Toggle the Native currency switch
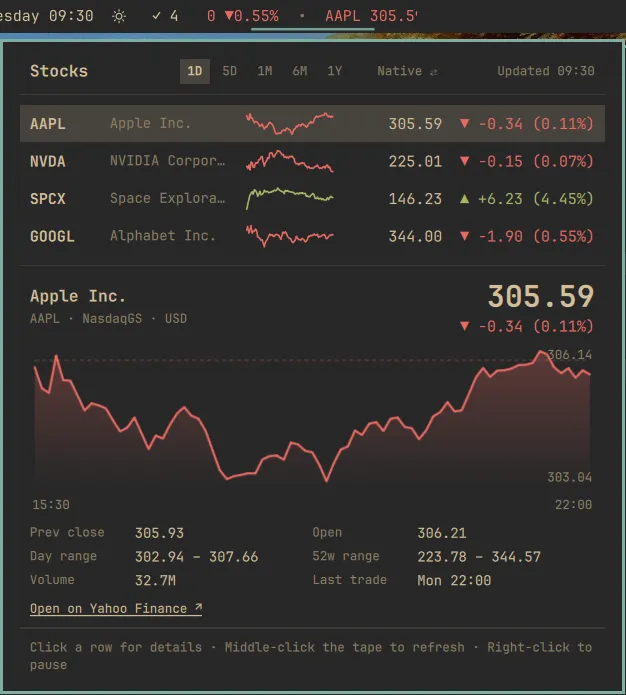This screenshot has height=695, width=626. click(407, 71)
